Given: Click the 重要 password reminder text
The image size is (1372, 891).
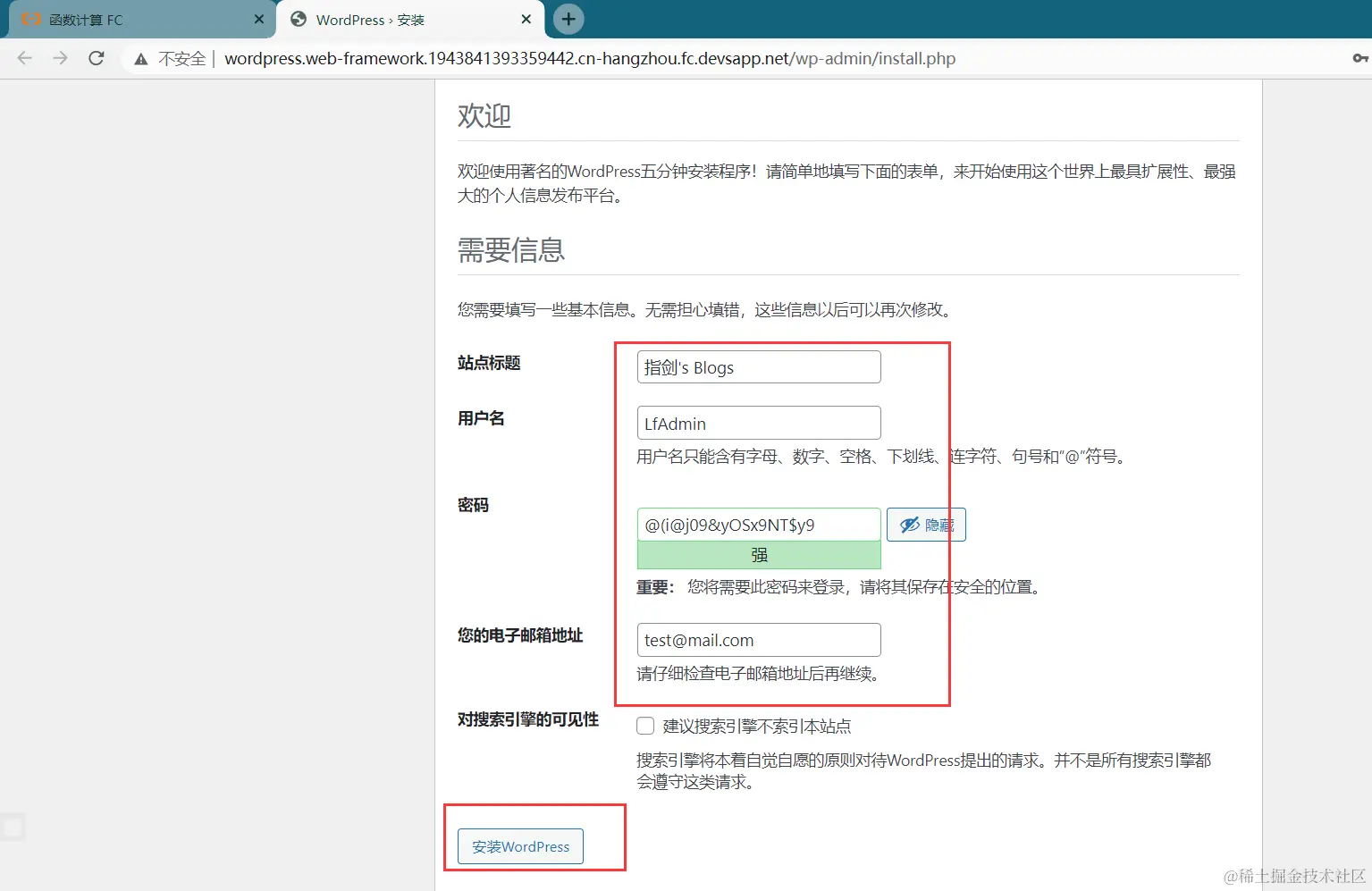Looking at the screenshot, I should coord(840,587).
